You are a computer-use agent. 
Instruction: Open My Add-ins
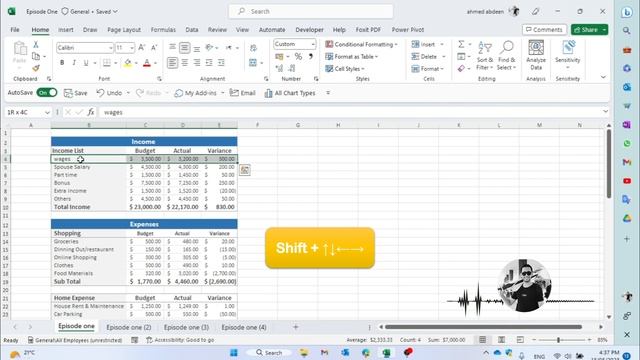[196, 93]
